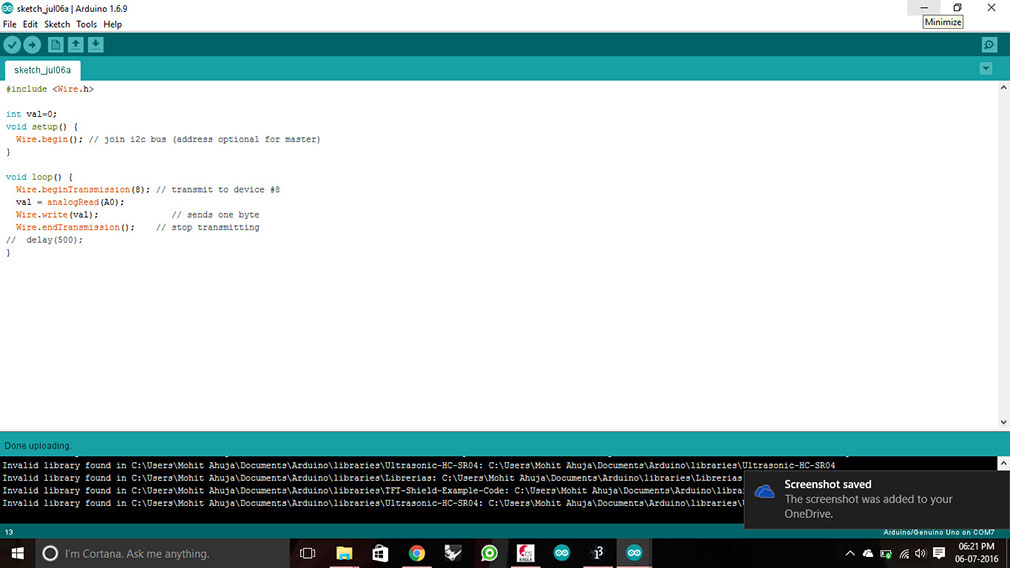Open the Windows Store taskbar icon

tap(380, 553)
